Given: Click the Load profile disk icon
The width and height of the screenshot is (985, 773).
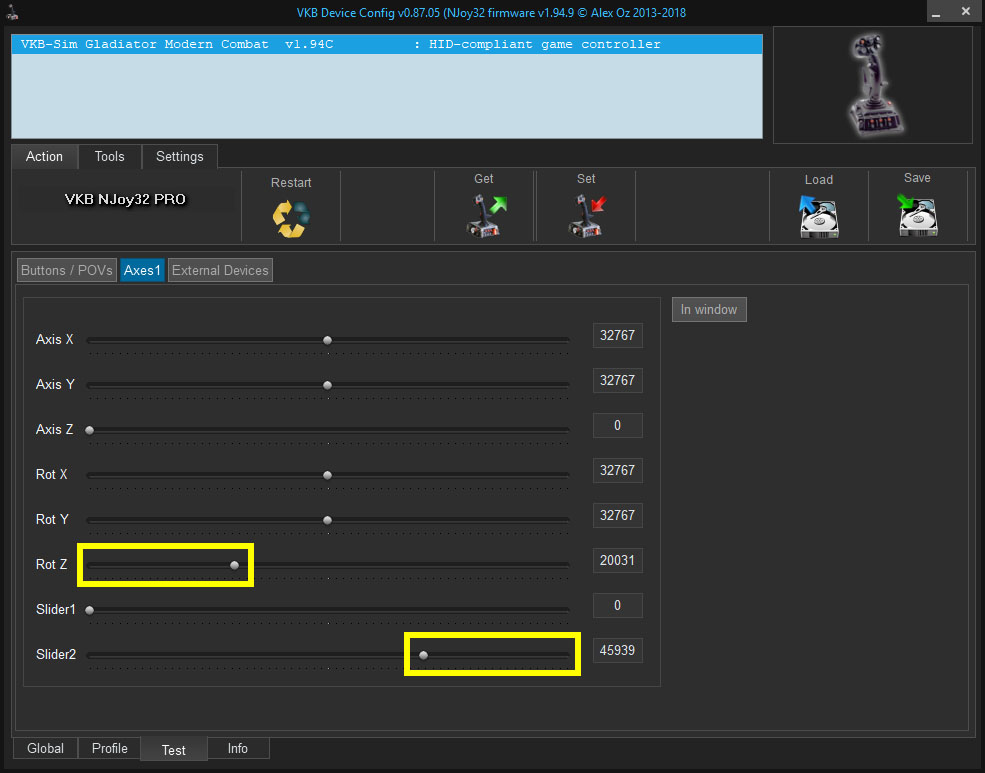Looking at the screenshot, I should tap(818, 215).
